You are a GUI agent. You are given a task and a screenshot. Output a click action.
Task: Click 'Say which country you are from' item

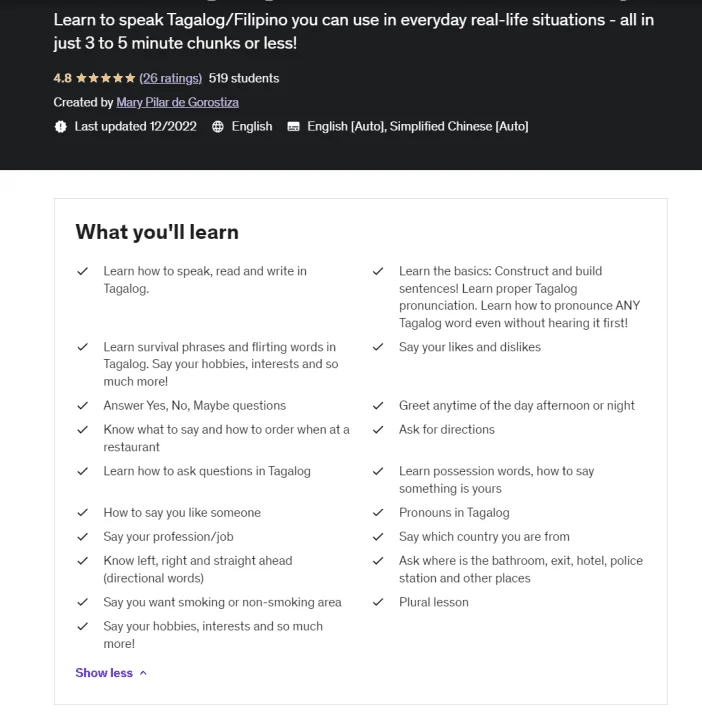[484, 536]
